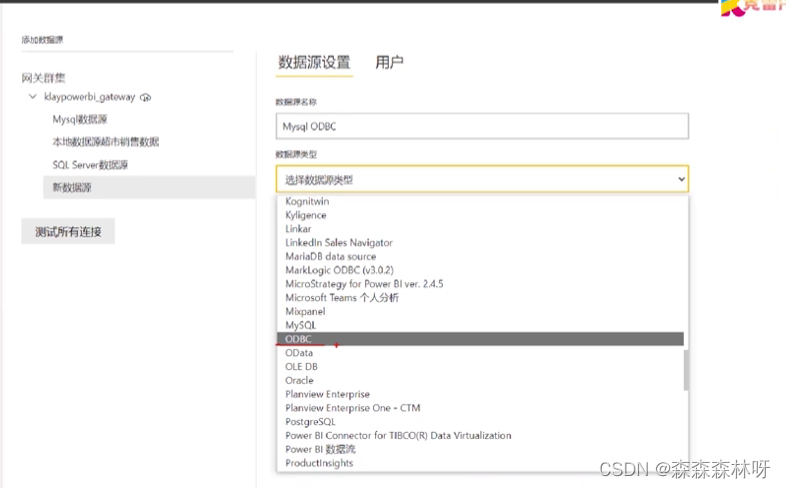Select the highlighted ODBC option
This screenshot has height=488, width=786.
click(x=480, y=339)
